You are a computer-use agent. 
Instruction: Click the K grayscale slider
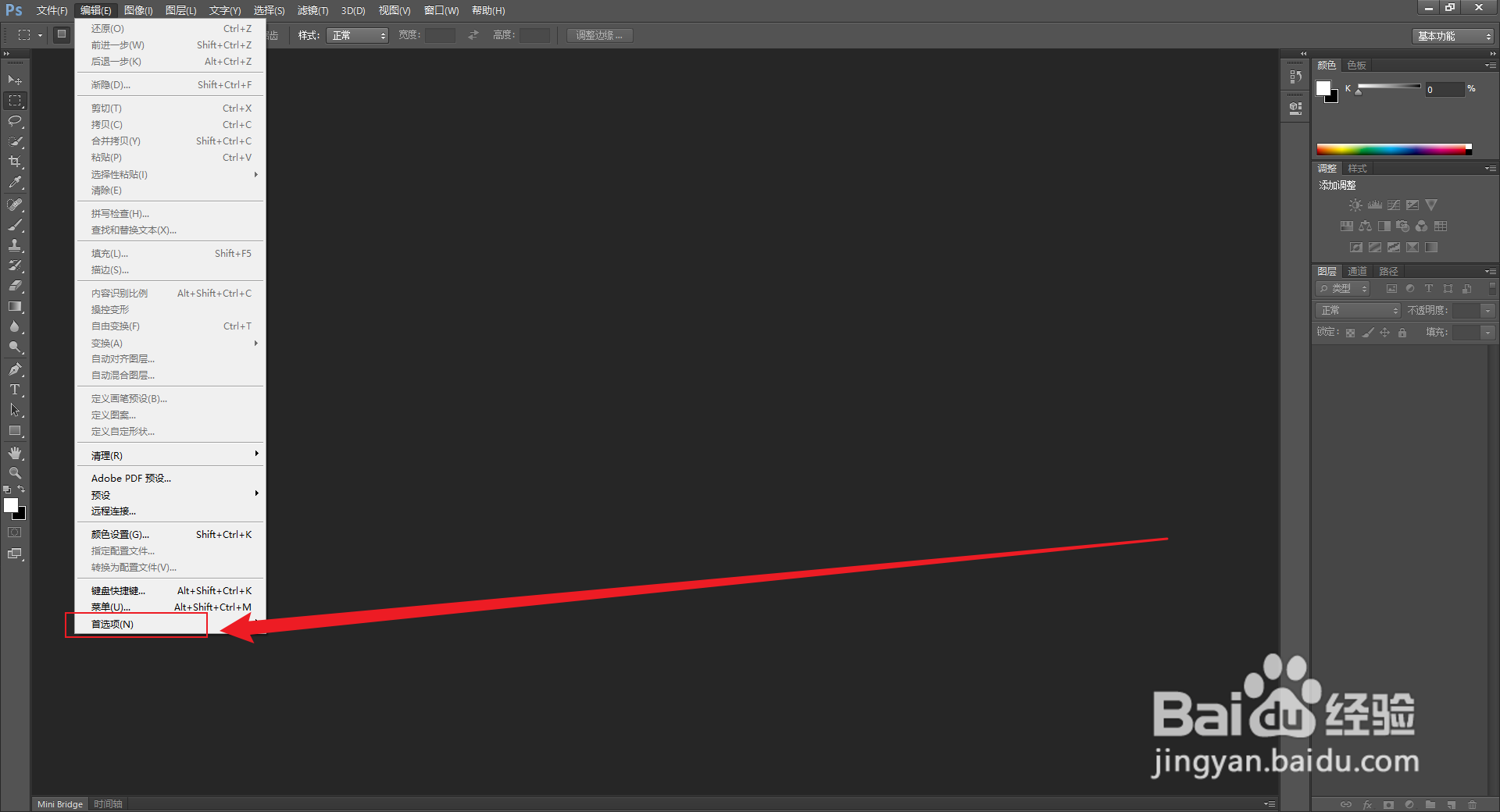tap(1389, 87)
